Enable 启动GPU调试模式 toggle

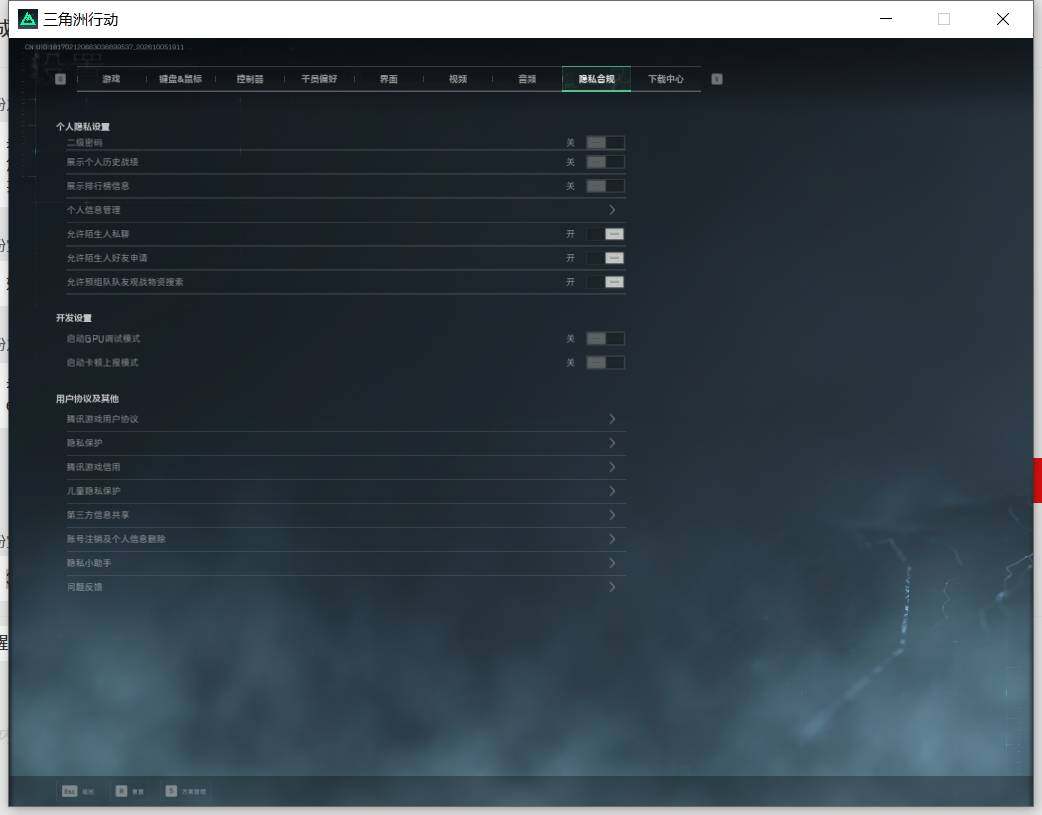[605, 339]
